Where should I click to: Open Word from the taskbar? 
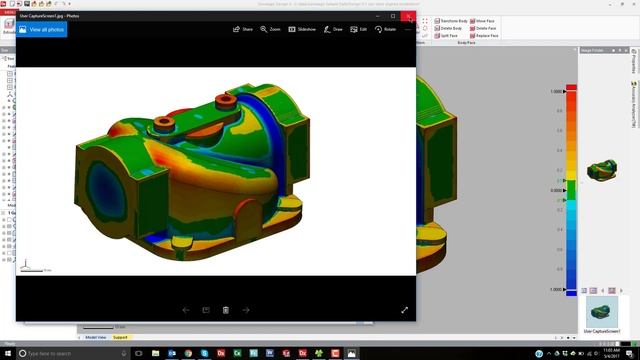270,353
